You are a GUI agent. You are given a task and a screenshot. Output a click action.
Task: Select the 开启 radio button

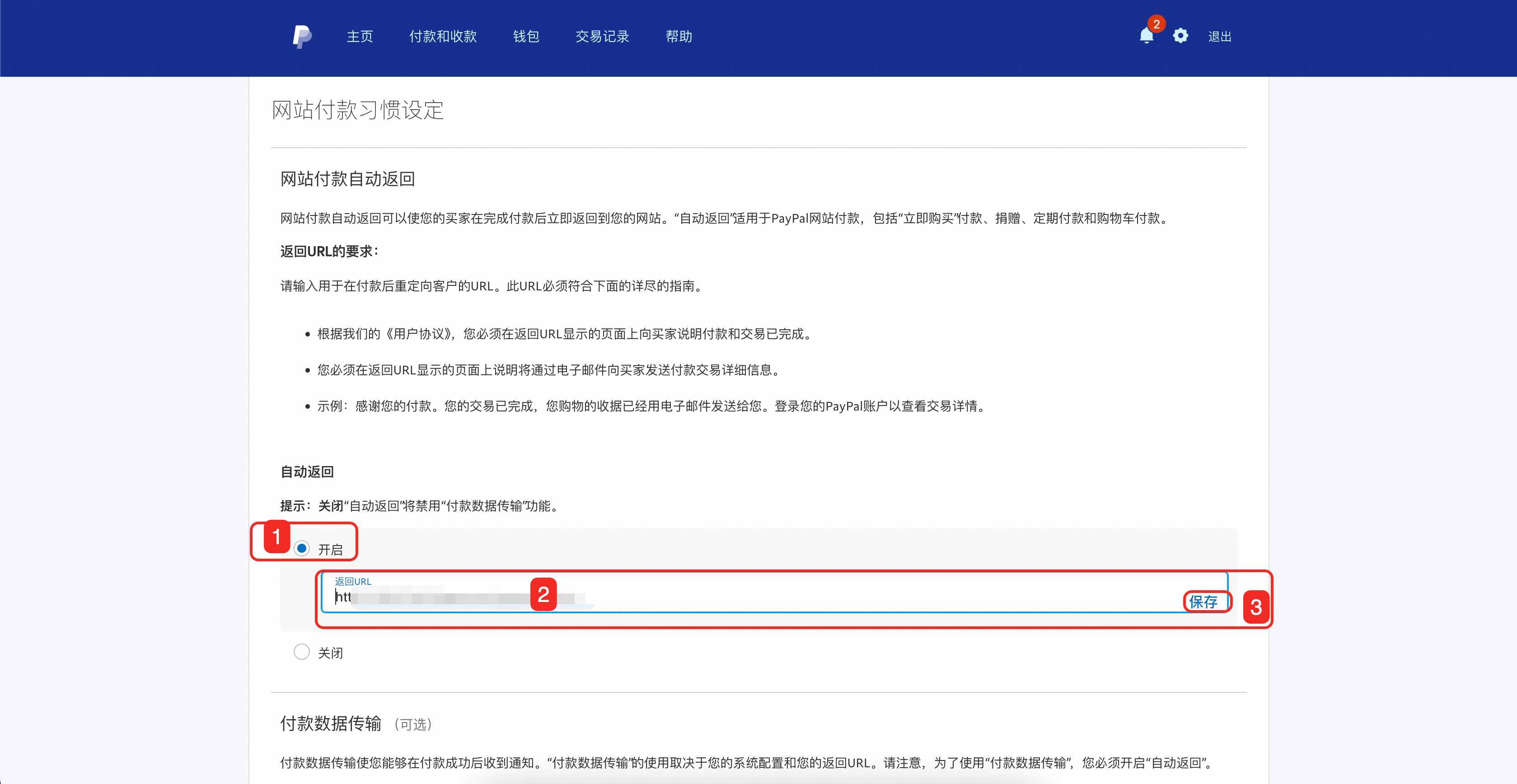click(302, 549)
